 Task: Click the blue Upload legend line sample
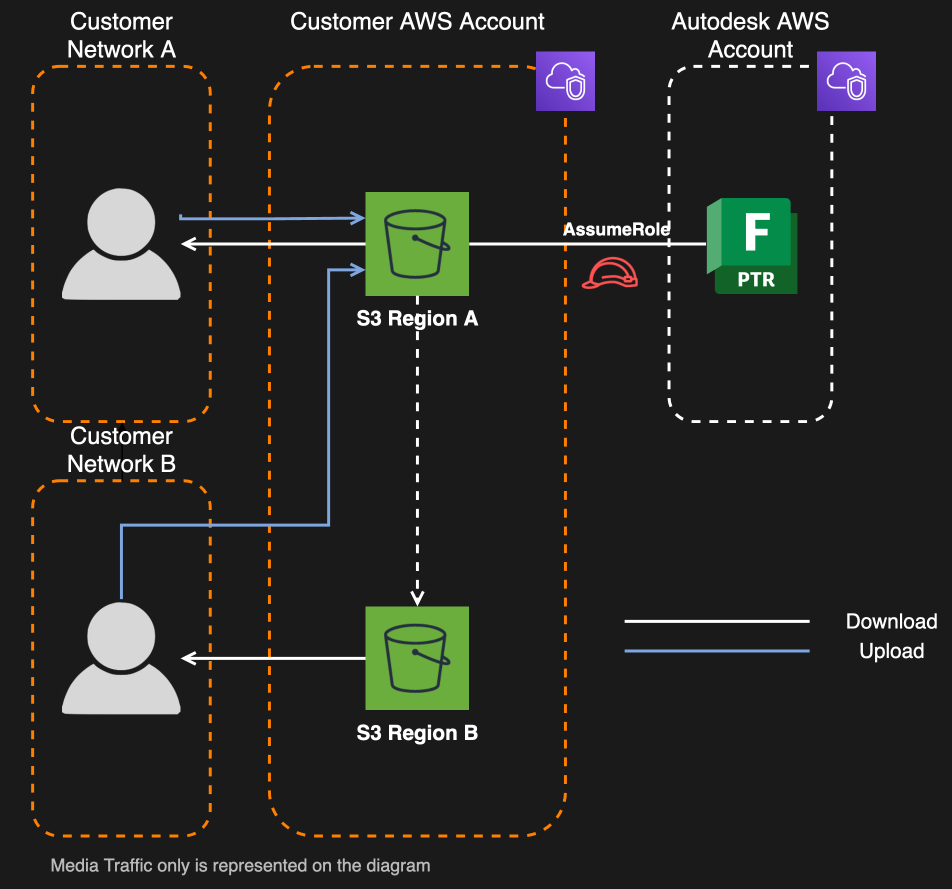(718, 651)
